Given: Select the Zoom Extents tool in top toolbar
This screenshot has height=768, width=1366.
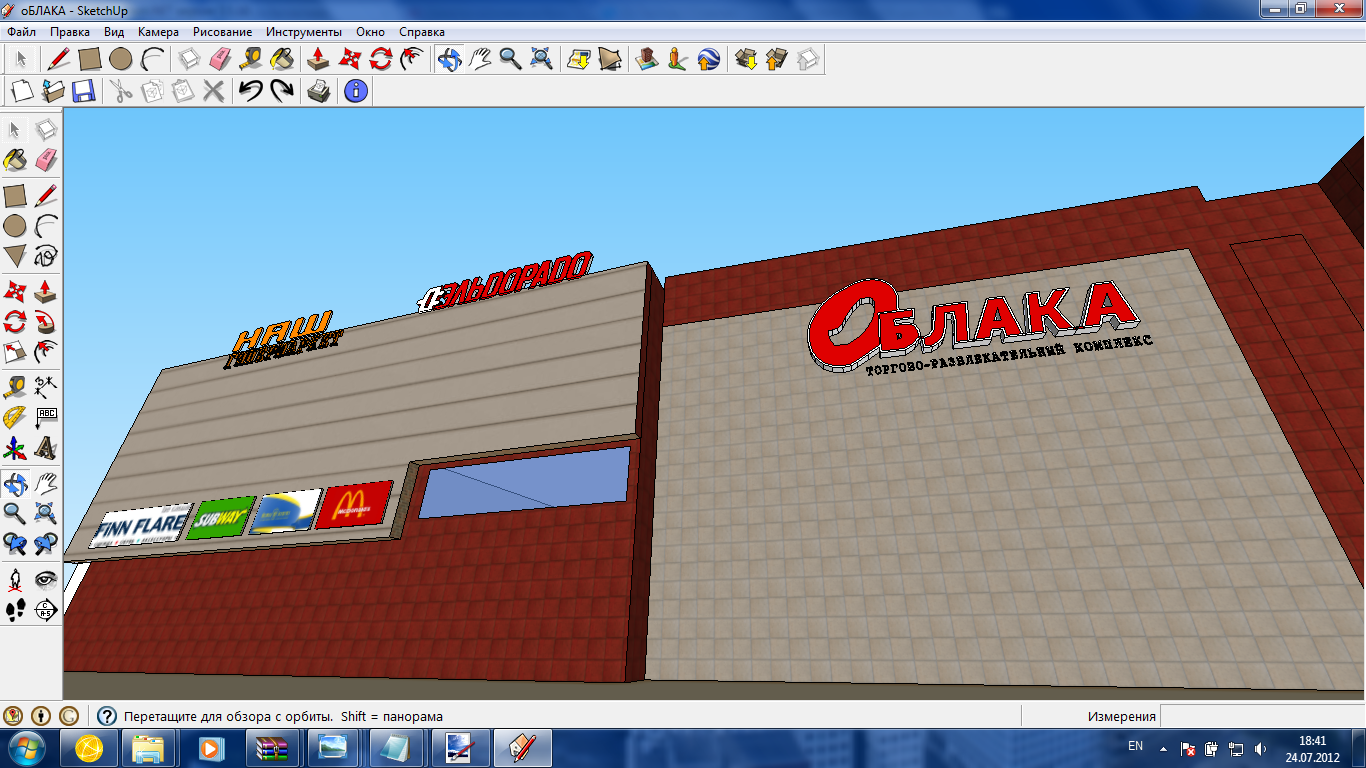Looking at the screenshot, I should tap(541, 59).
